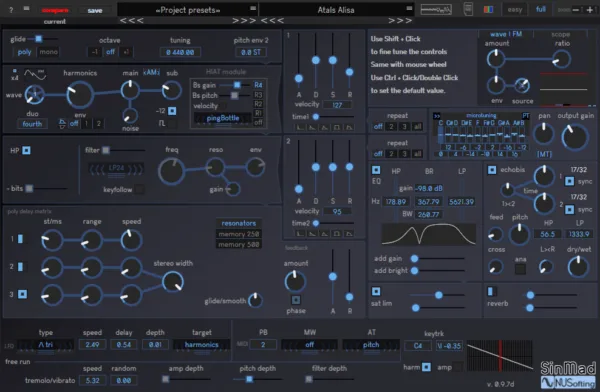The image size is (600, 392).
Task: Click the pitch depth slider handle
Action: 249,379
